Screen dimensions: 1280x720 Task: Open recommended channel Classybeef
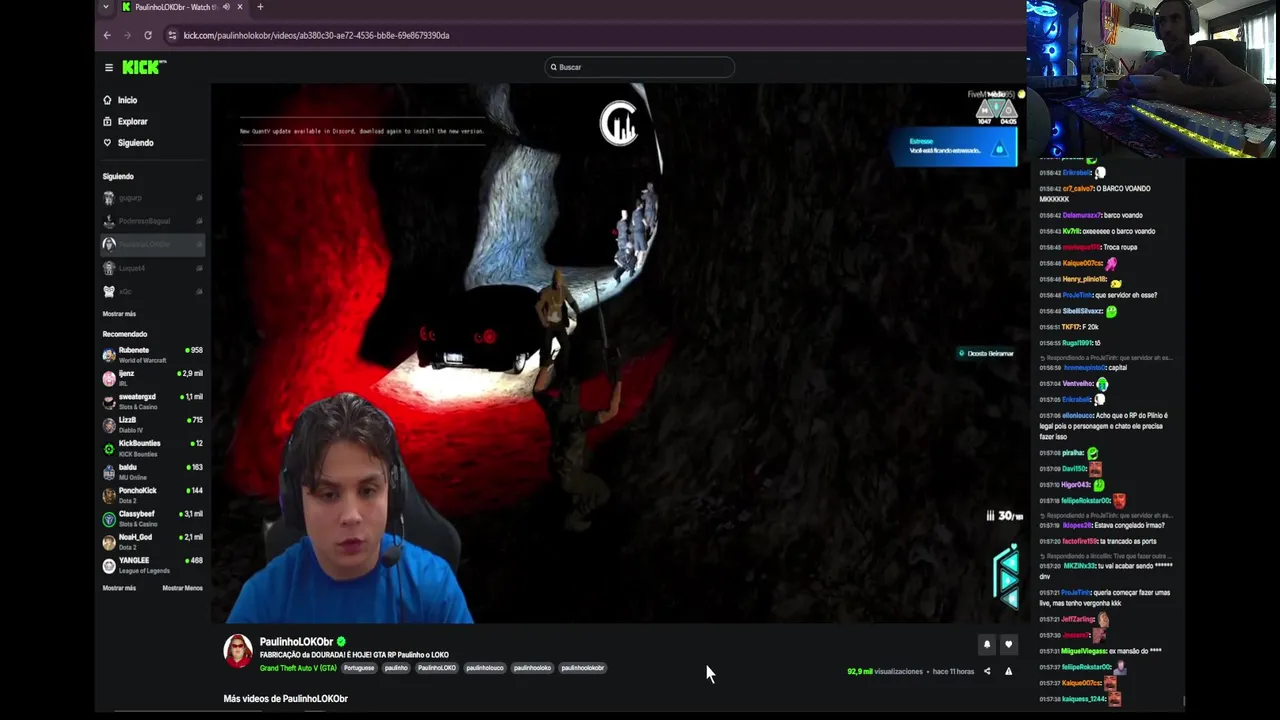click(x=153, y=518)
